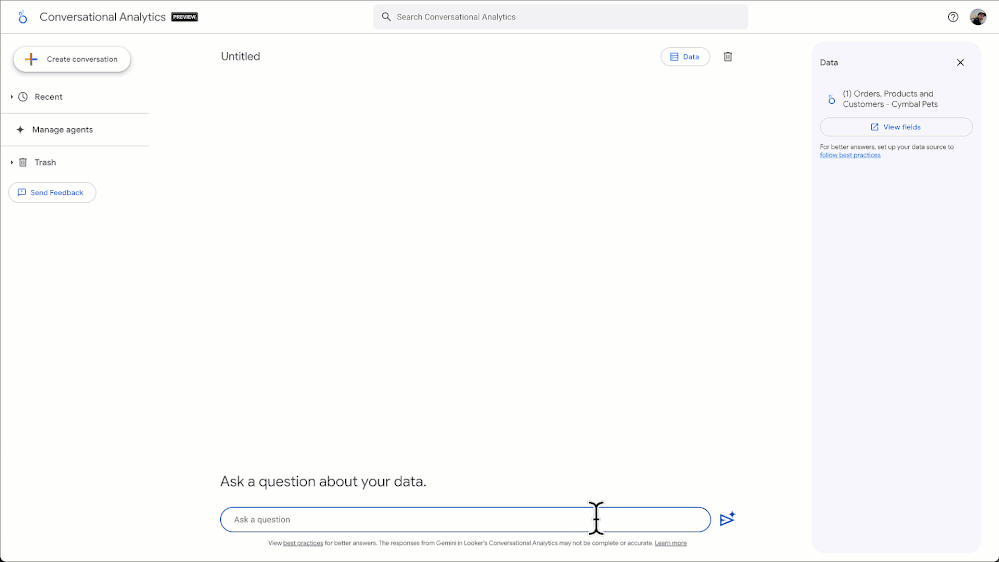Screen dimensions: 999x562
Task: Delete conversation with trash icon
Action: coord(728,57)
